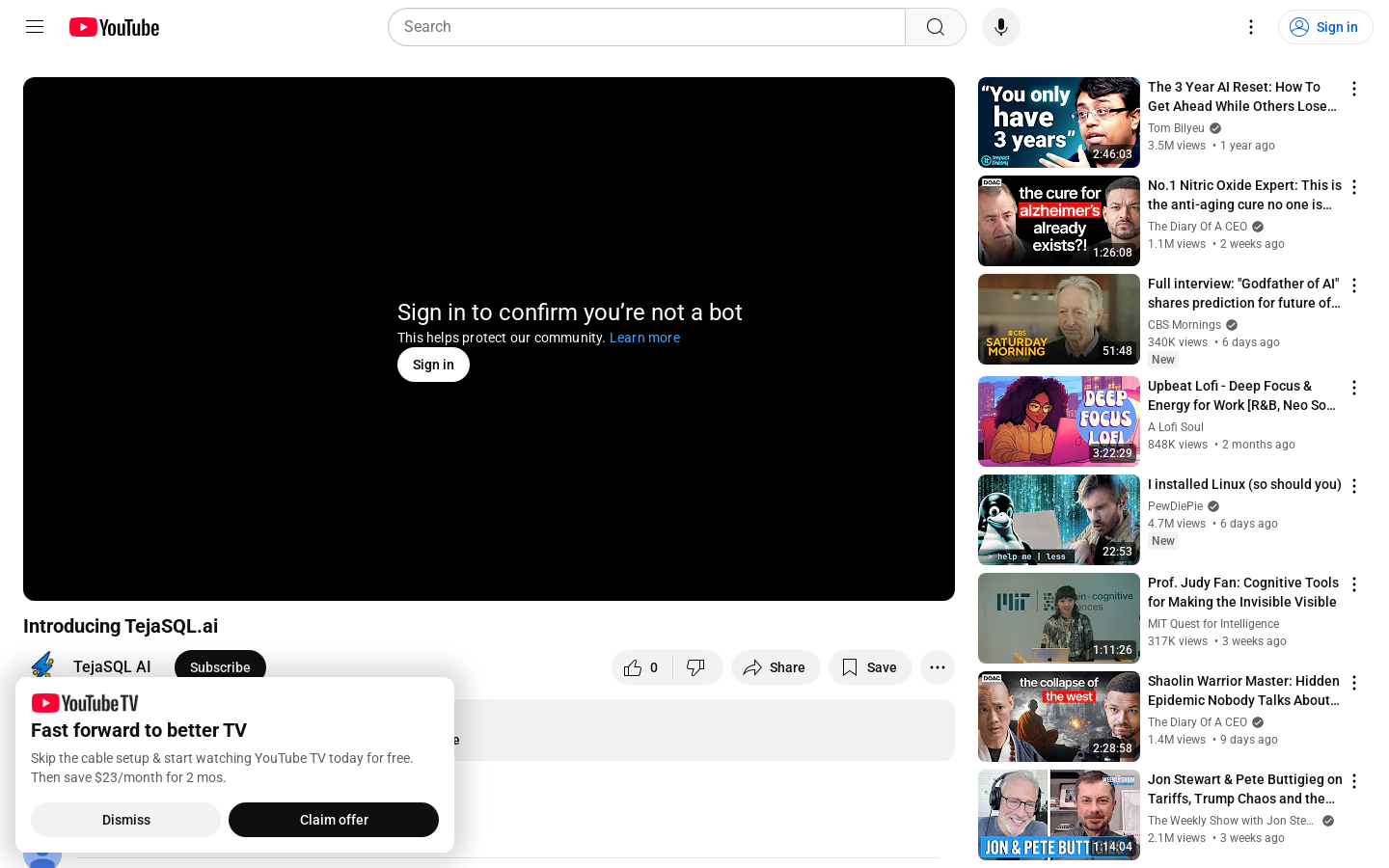Open the settings three-dot menu in the header
This screenshot has width=1389, height=868.
(x=1251, y=27)
